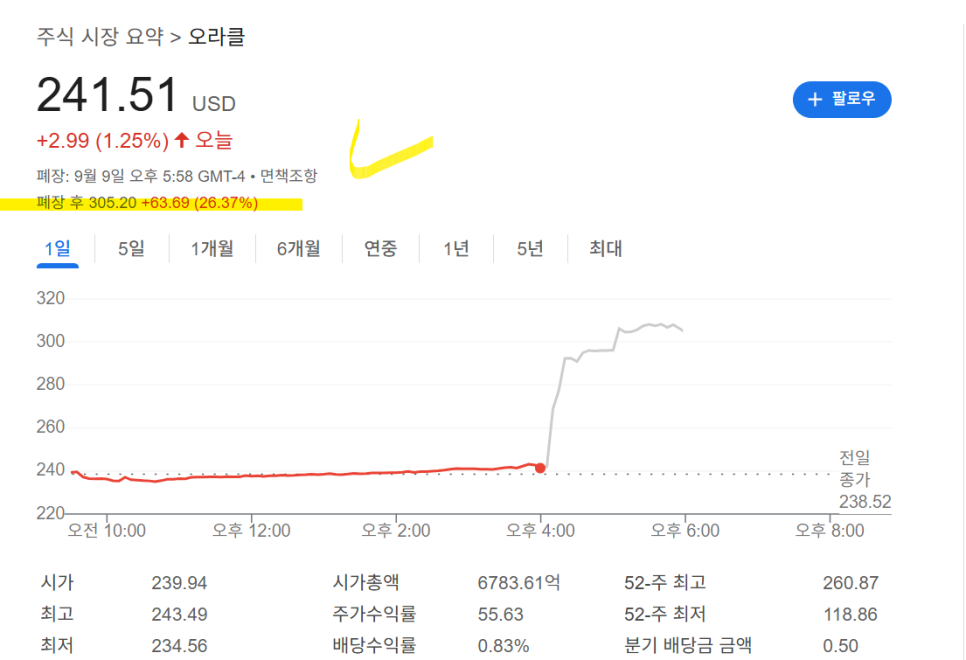Click the 분기 배당금 금액 label

(x=688, y=646)
